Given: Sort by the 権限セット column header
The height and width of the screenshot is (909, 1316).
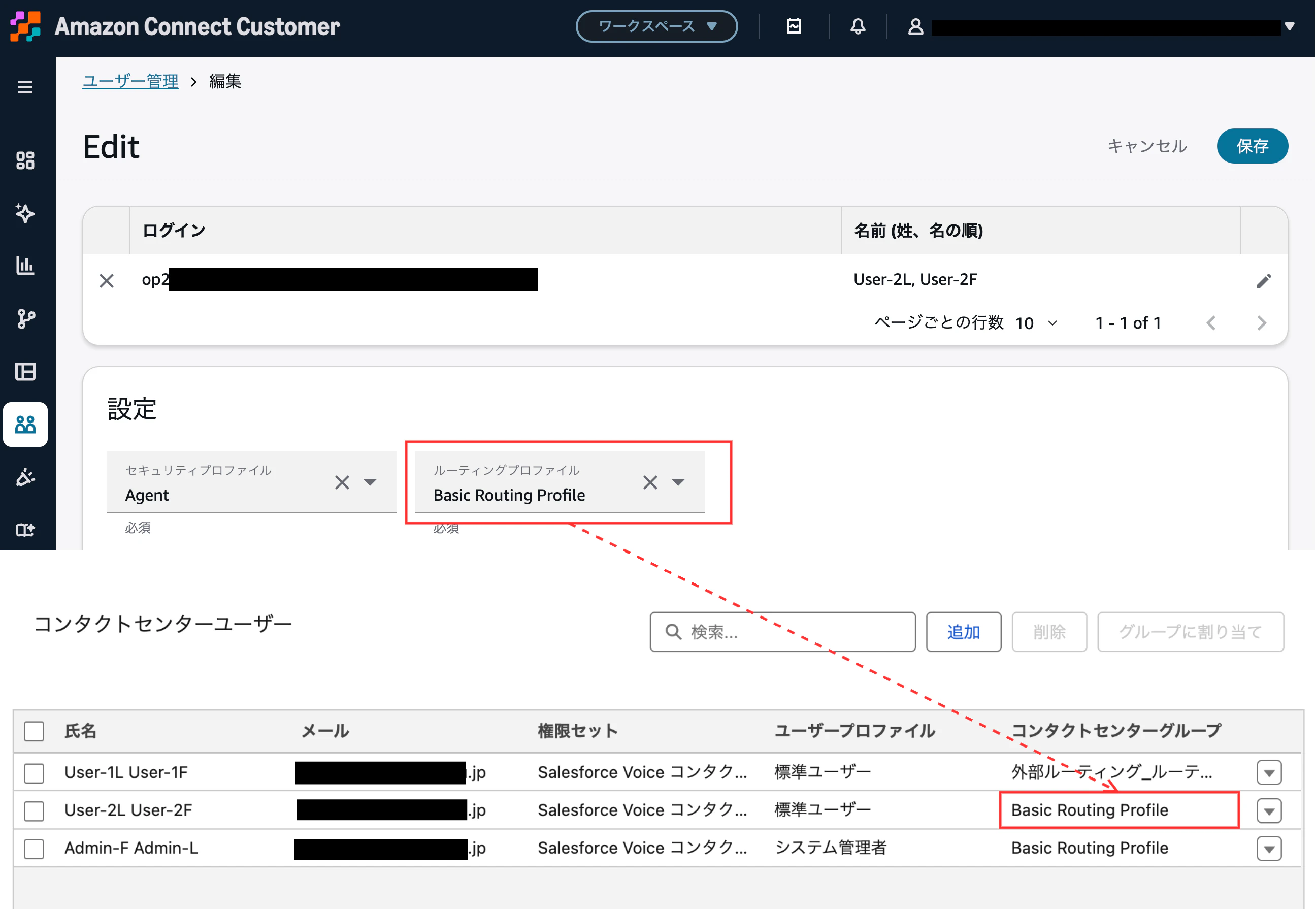Looking at the screenshot, I should coord(577,731).
